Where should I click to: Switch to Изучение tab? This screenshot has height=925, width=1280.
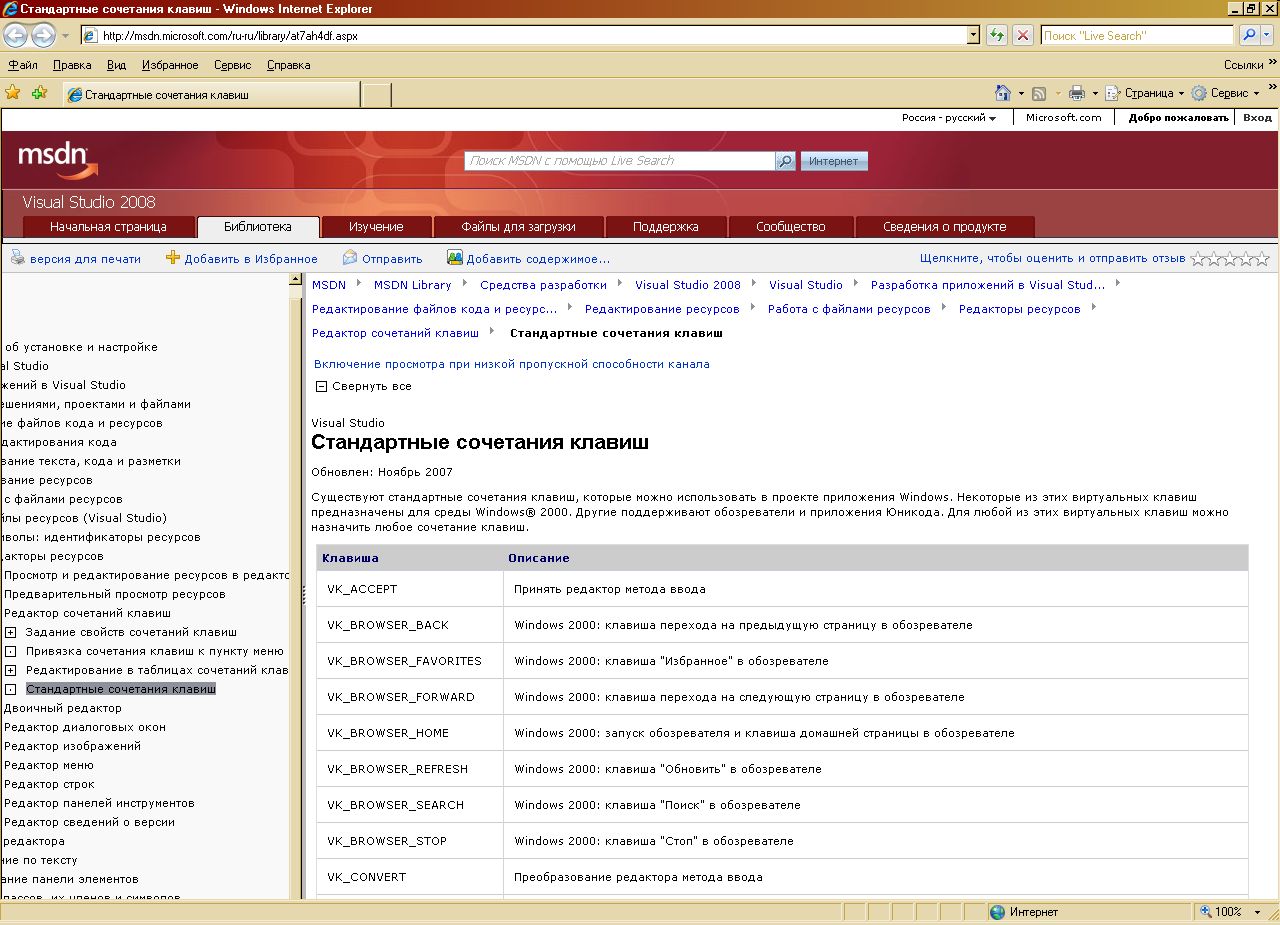376,227
